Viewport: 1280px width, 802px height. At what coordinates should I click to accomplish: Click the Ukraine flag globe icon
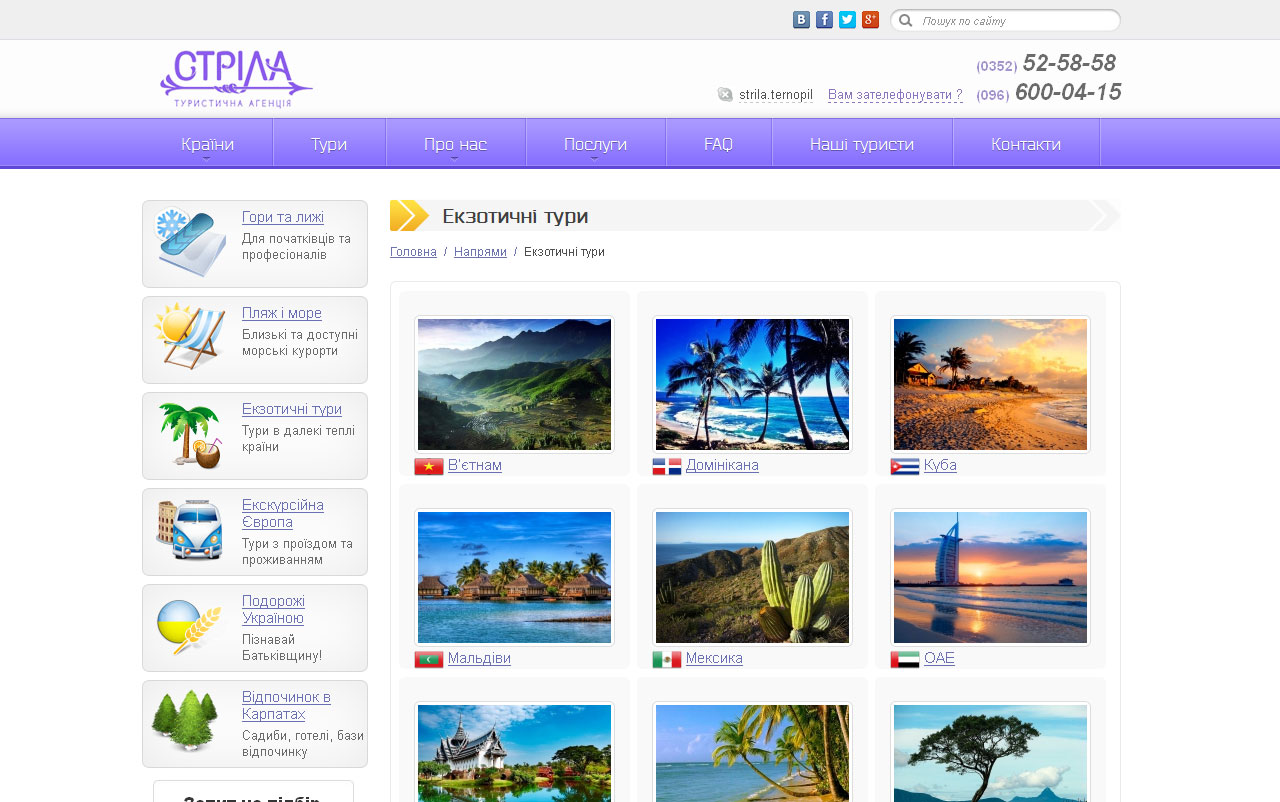pos(189,627)
